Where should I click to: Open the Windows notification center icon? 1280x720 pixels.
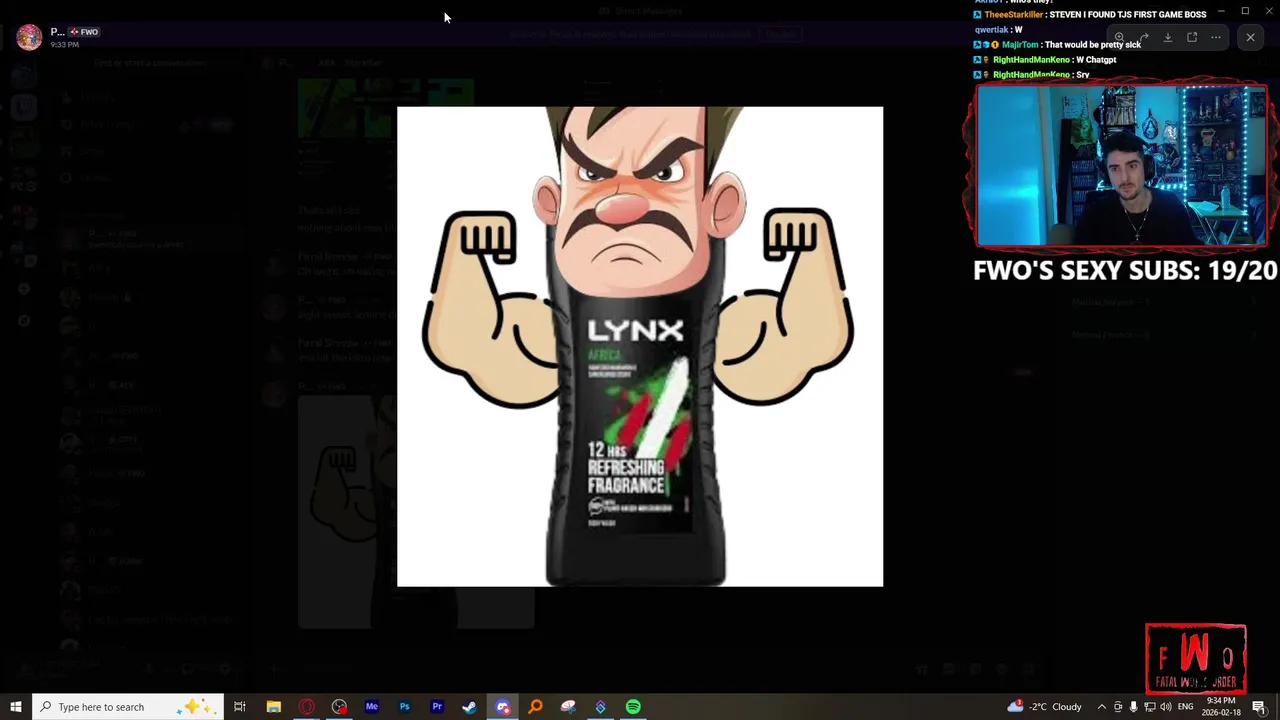(1259, 707)
